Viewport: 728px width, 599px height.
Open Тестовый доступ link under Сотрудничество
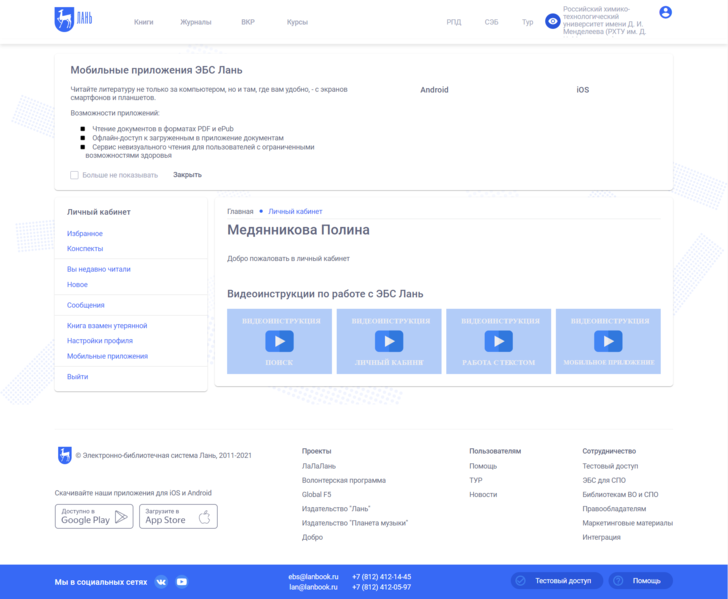[x=610, y=466]
